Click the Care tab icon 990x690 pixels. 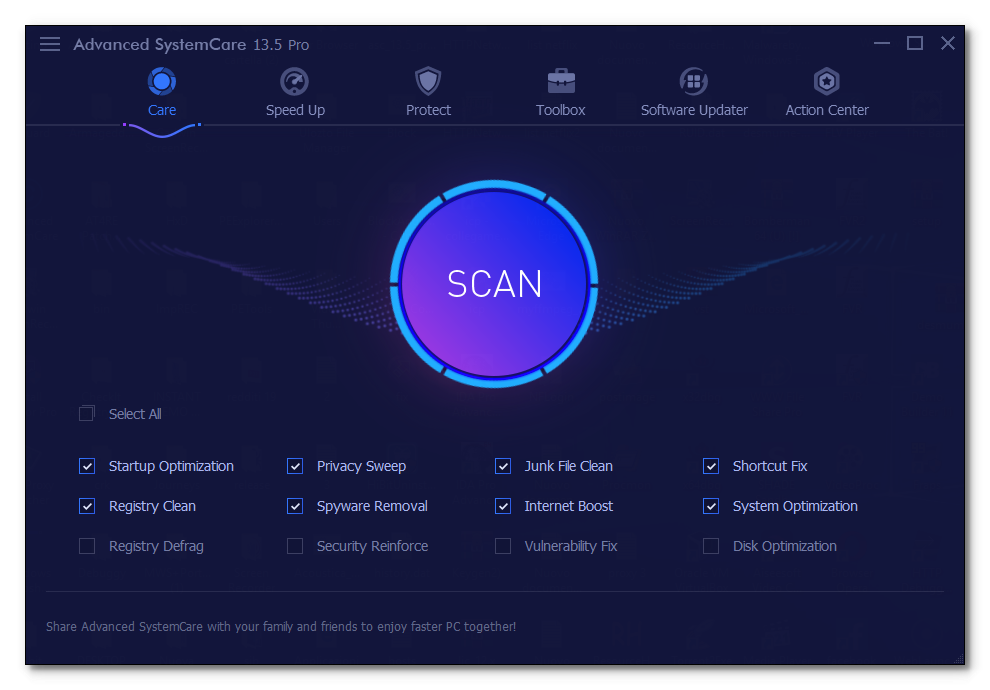click(162, 81)
